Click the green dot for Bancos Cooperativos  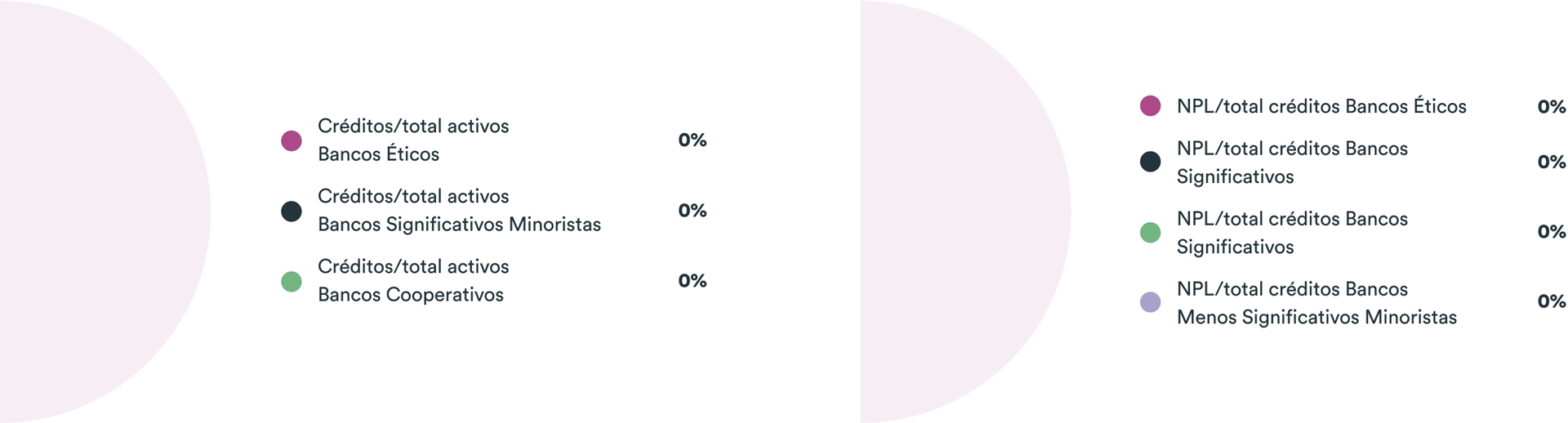[292, 282]
